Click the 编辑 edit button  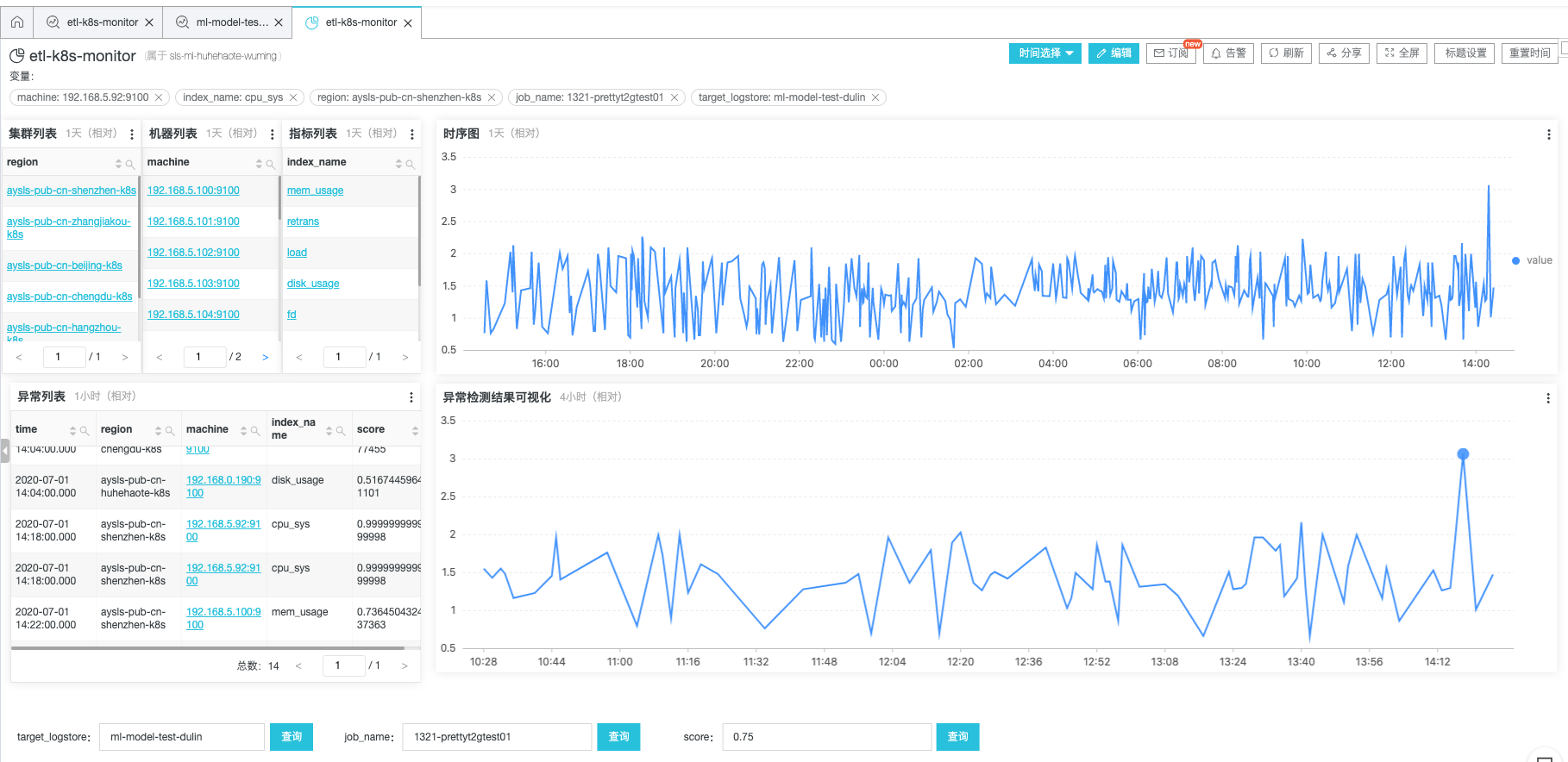pyautogui.click(x=1113, y=53)
